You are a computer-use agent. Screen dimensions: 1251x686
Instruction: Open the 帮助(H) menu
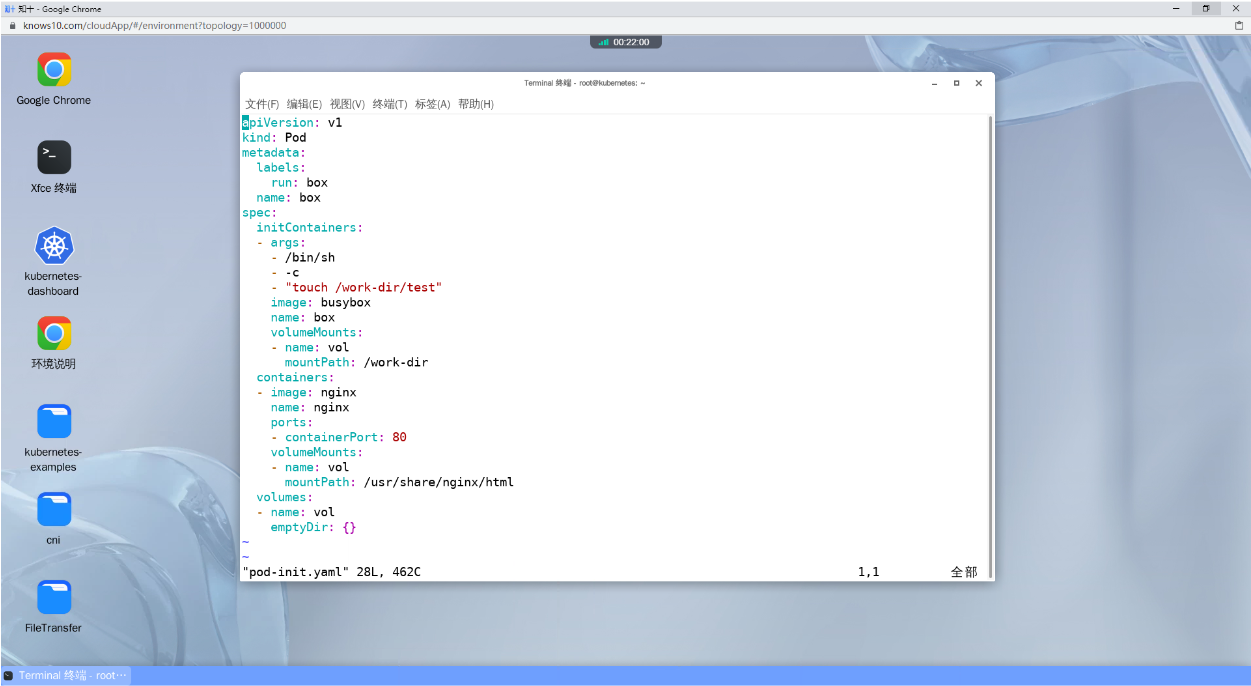point(476,104)
